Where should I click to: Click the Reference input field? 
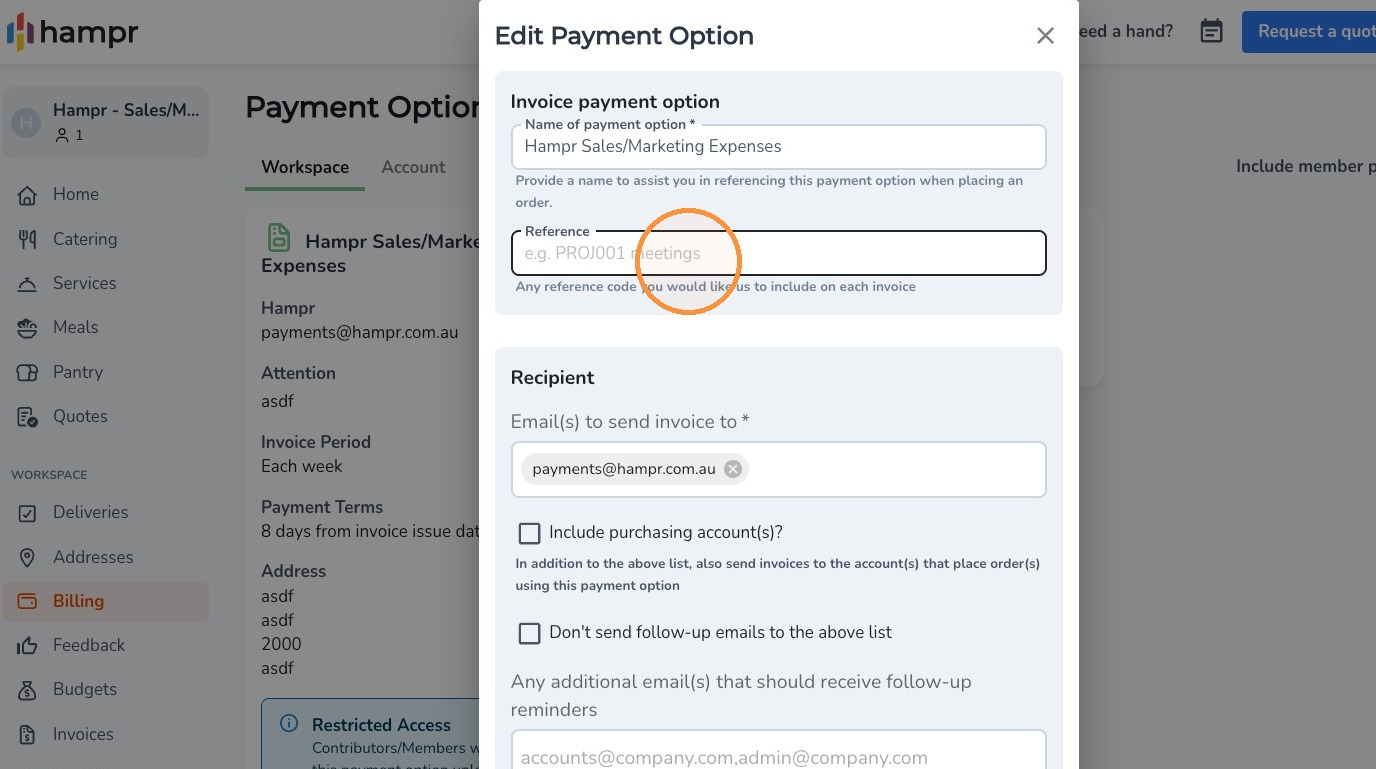[778, 253]
